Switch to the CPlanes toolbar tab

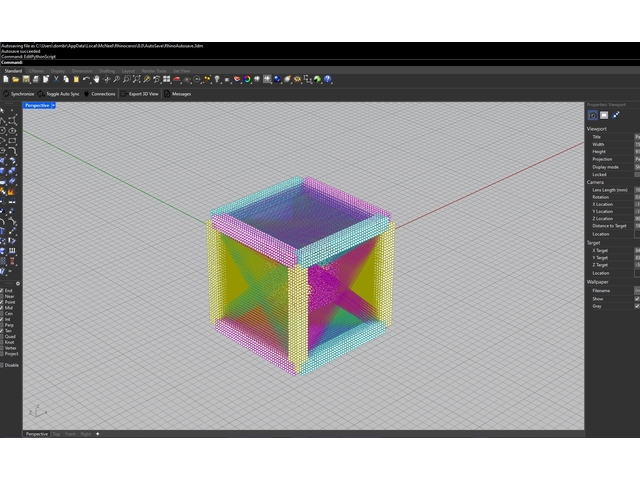click(36, 71)
